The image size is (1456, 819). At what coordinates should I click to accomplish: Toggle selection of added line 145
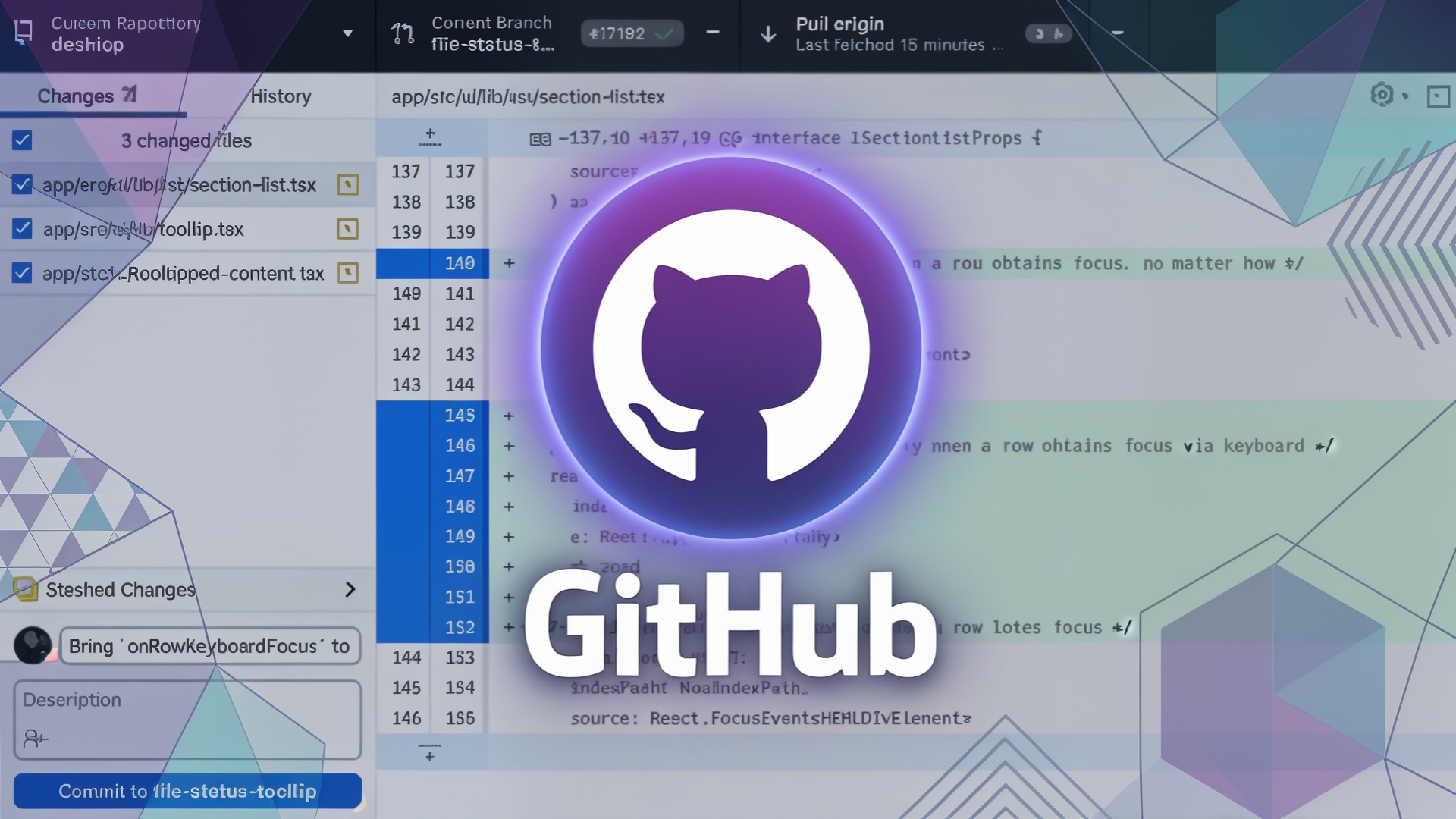click(432, 416)
